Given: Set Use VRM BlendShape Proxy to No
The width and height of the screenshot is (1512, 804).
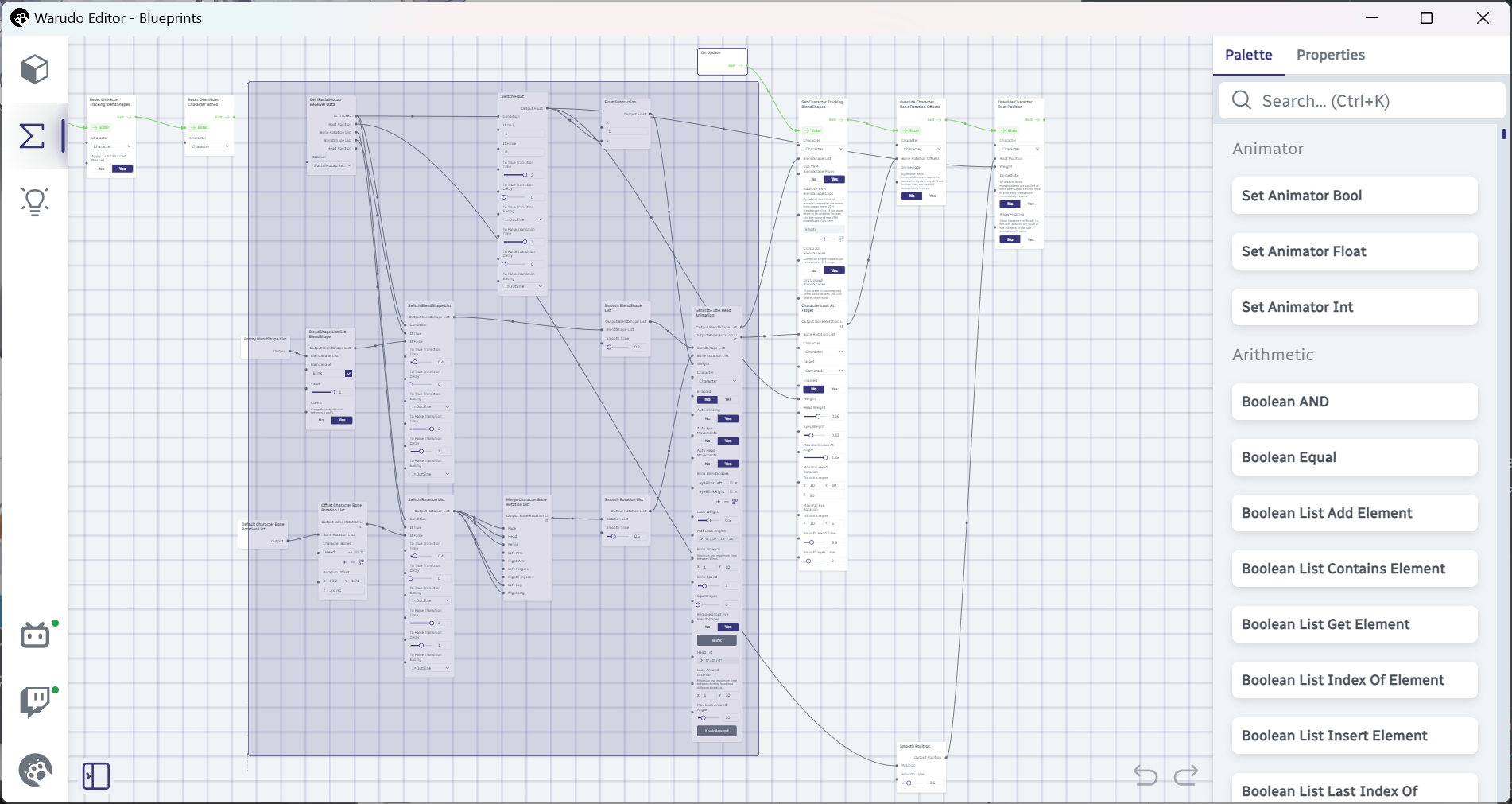Looking at the screenshot, I should pyautogui.click(x=813, y=179).
